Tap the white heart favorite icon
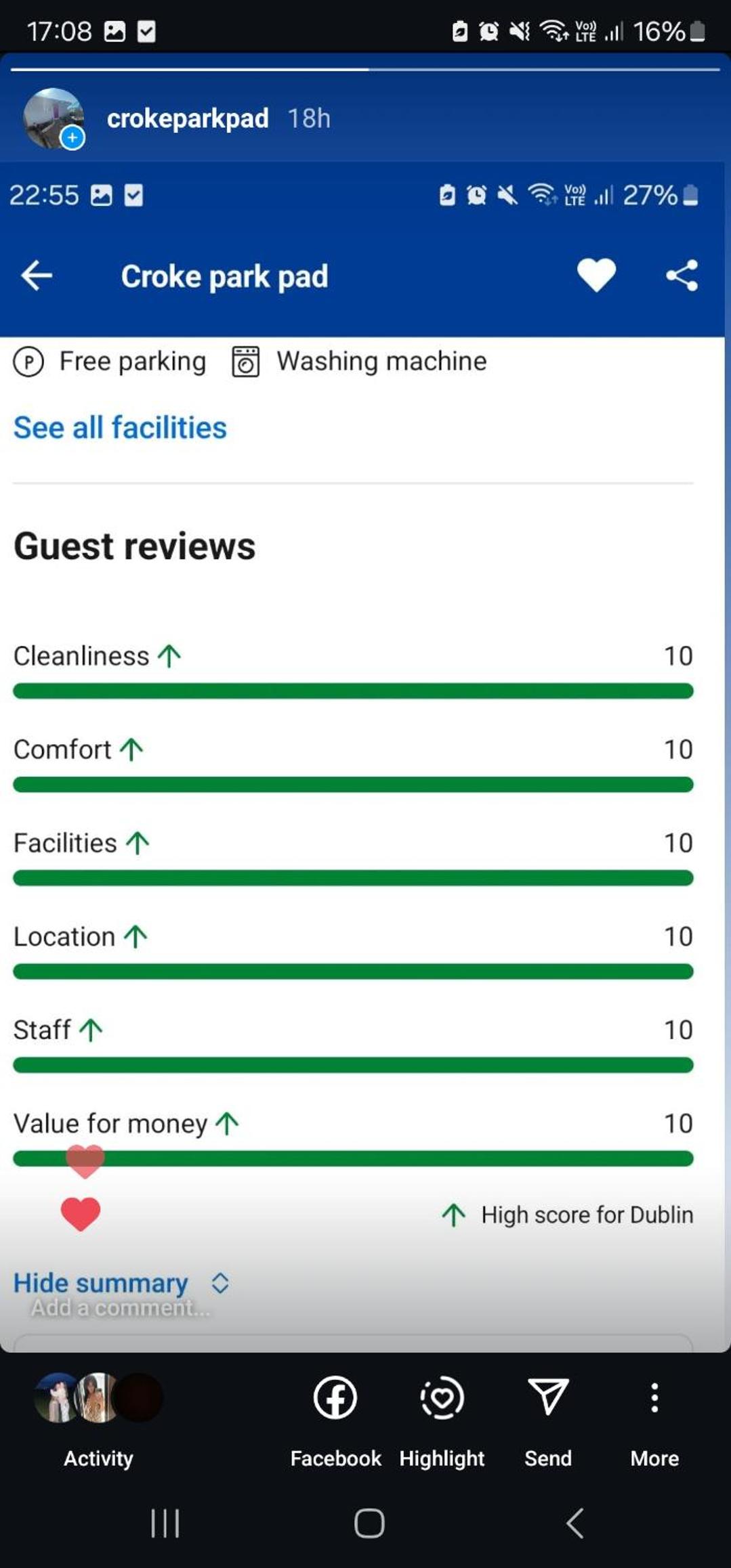Image resolution: width=731 pixels, height=1568 pixels. [596, 276]
